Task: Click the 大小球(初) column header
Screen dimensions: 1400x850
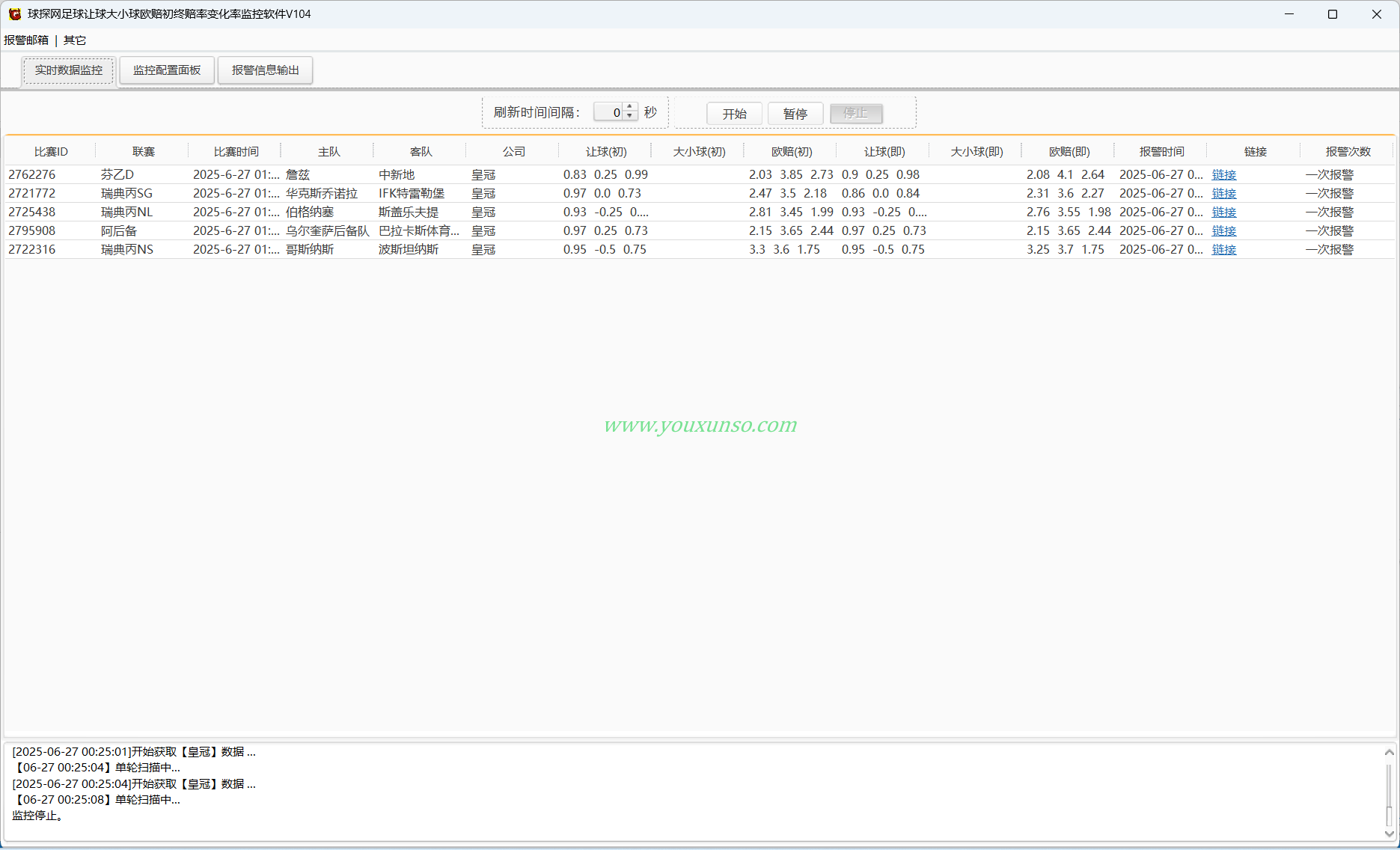Action: (x=699, y=152)
